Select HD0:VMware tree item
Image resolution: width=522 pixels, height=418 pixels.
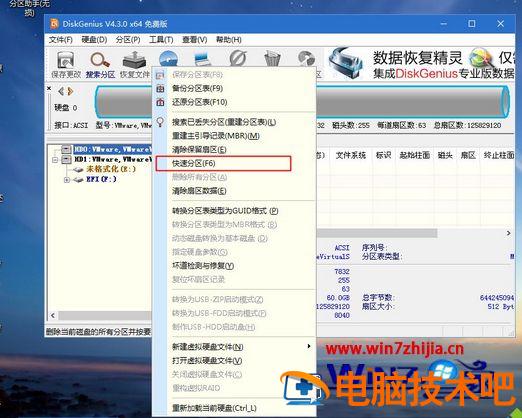[112, 149]
